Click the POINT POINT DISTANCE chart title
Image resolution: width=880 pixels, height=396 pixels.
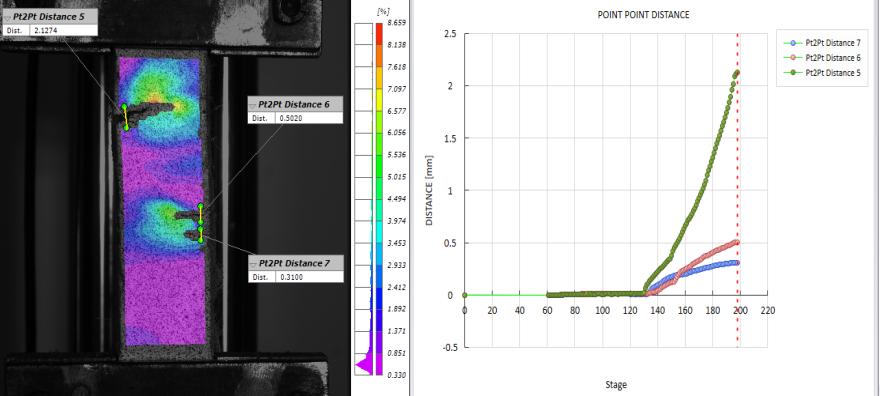click(x=643, y=16)
